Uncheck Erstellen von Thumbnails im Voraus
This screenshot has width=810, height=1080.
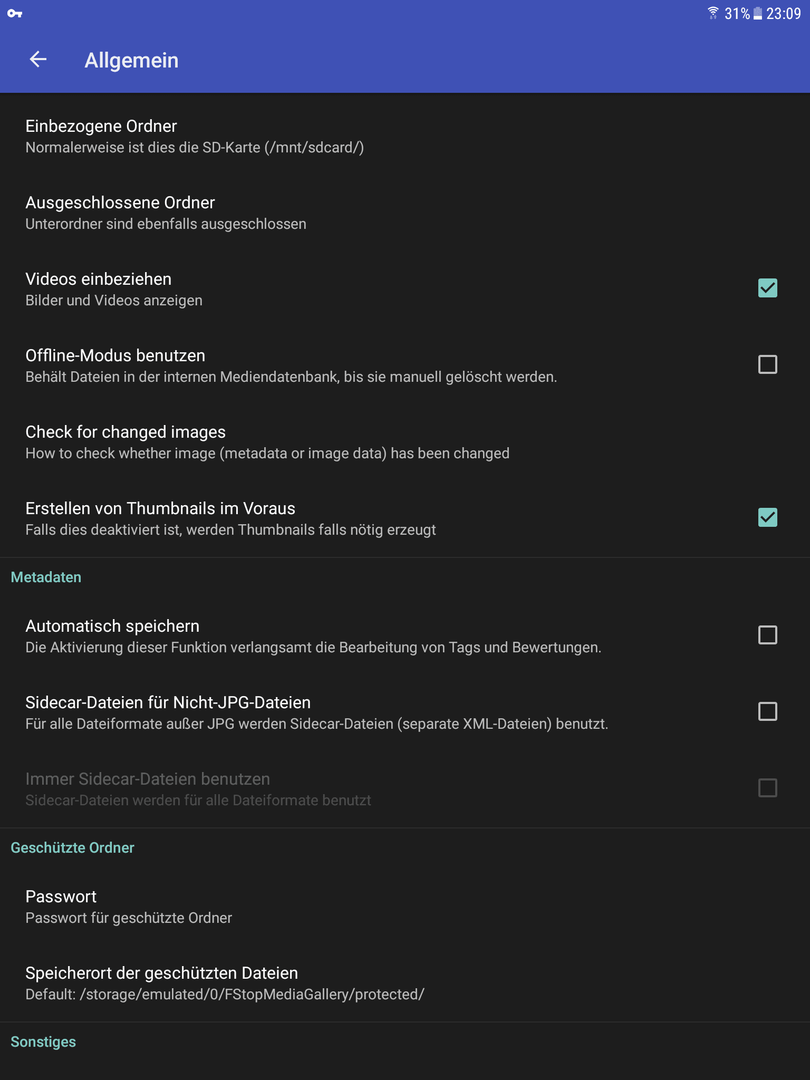(x=767, y=517)
